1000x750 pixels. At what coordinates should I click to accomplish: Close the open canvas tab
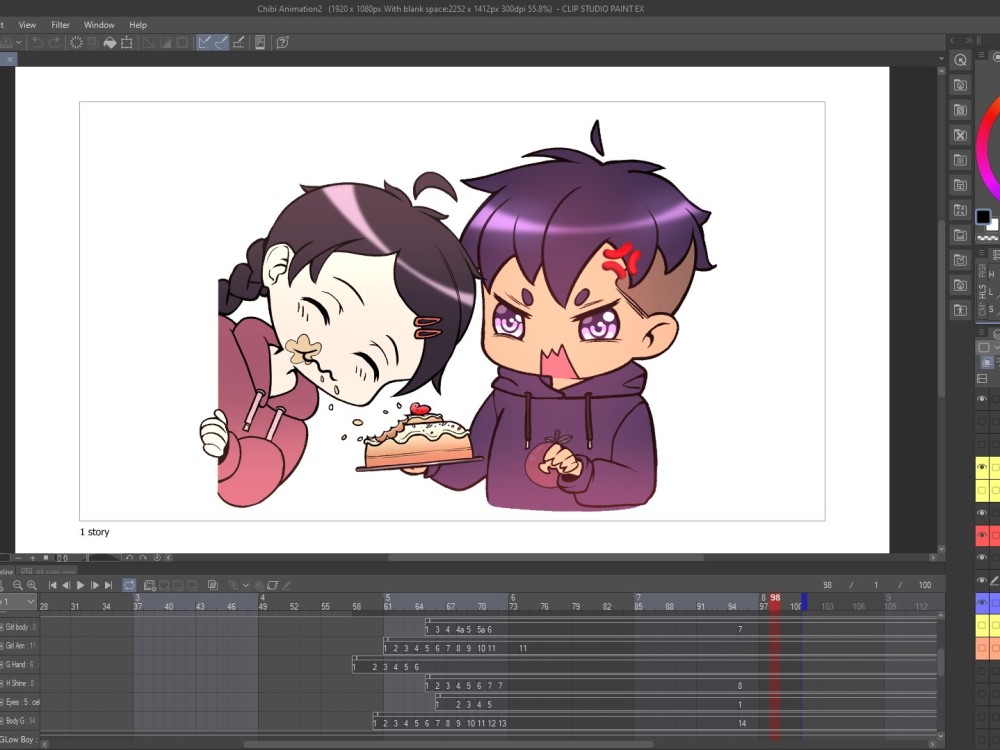pyautogui.click(x=10, y=59)
